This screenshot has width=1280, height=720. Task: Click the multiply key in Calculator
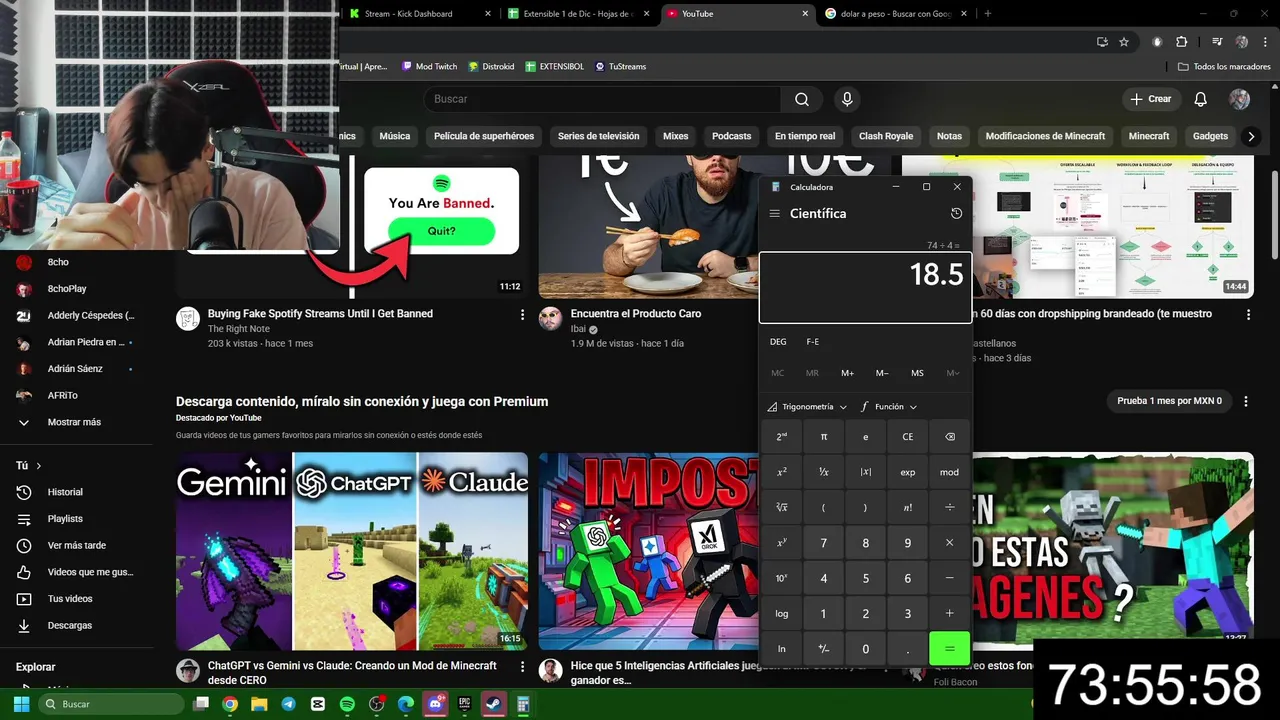click(950, 543)
